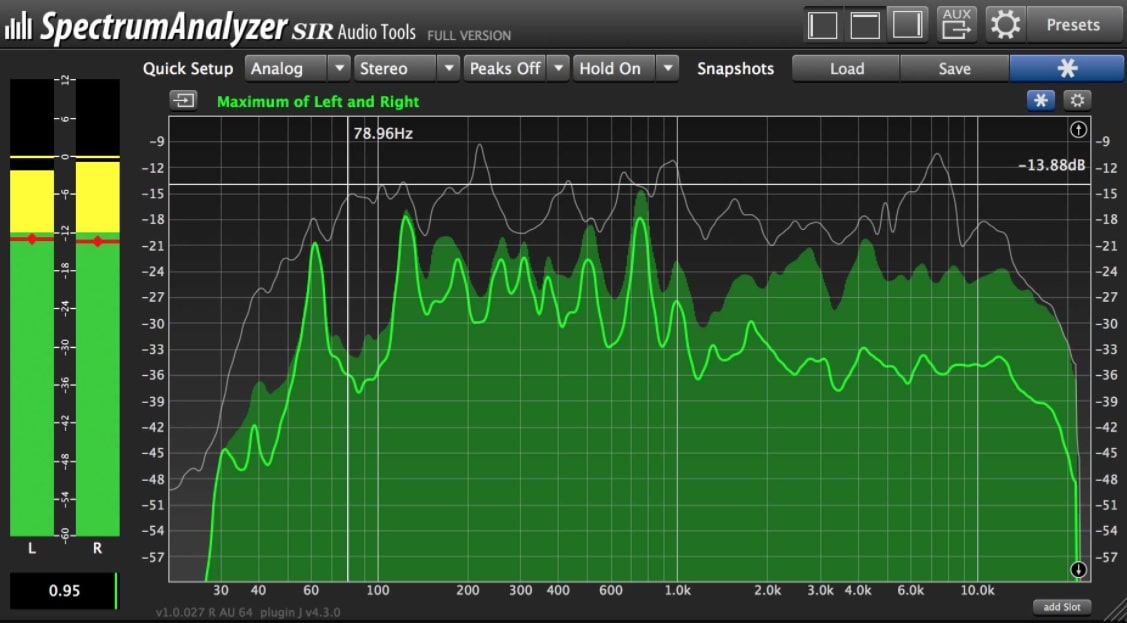The image size is (1127, 623).
Task: Click the Quick Setup label
Action: click(x=187, y=68)
